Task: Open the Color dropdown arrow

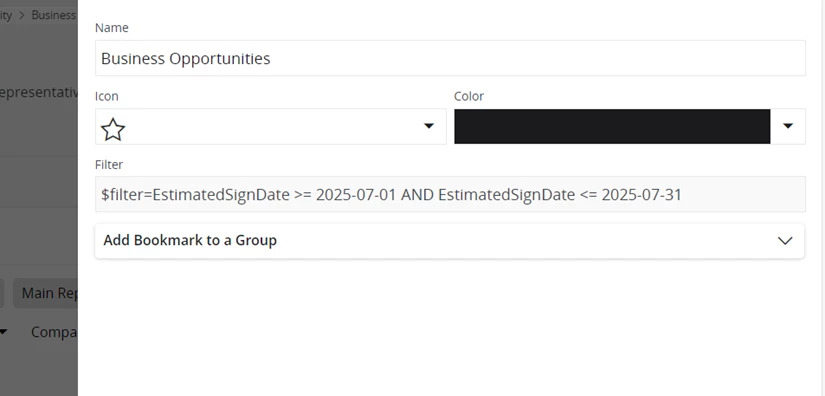Action: (x=788, y=126)
